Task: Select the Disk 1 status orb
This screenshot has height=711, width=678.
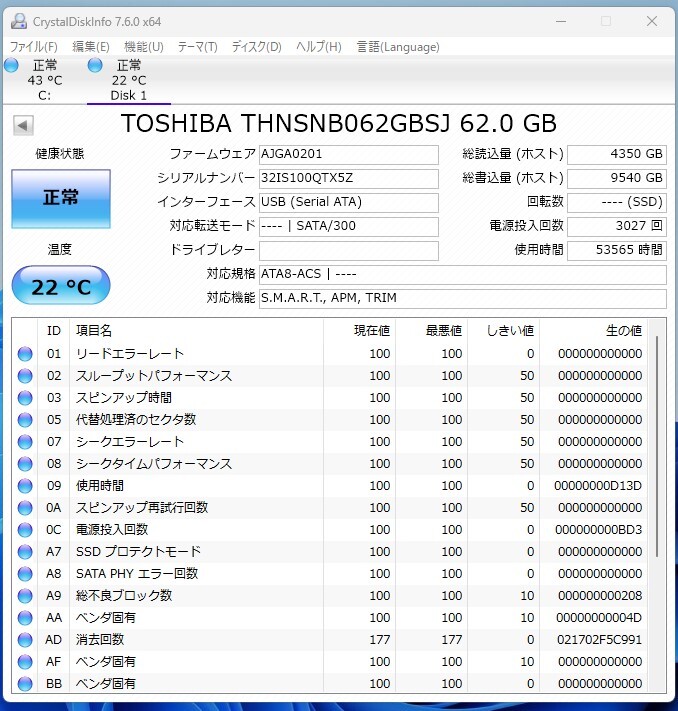Action: pos(95,65)
